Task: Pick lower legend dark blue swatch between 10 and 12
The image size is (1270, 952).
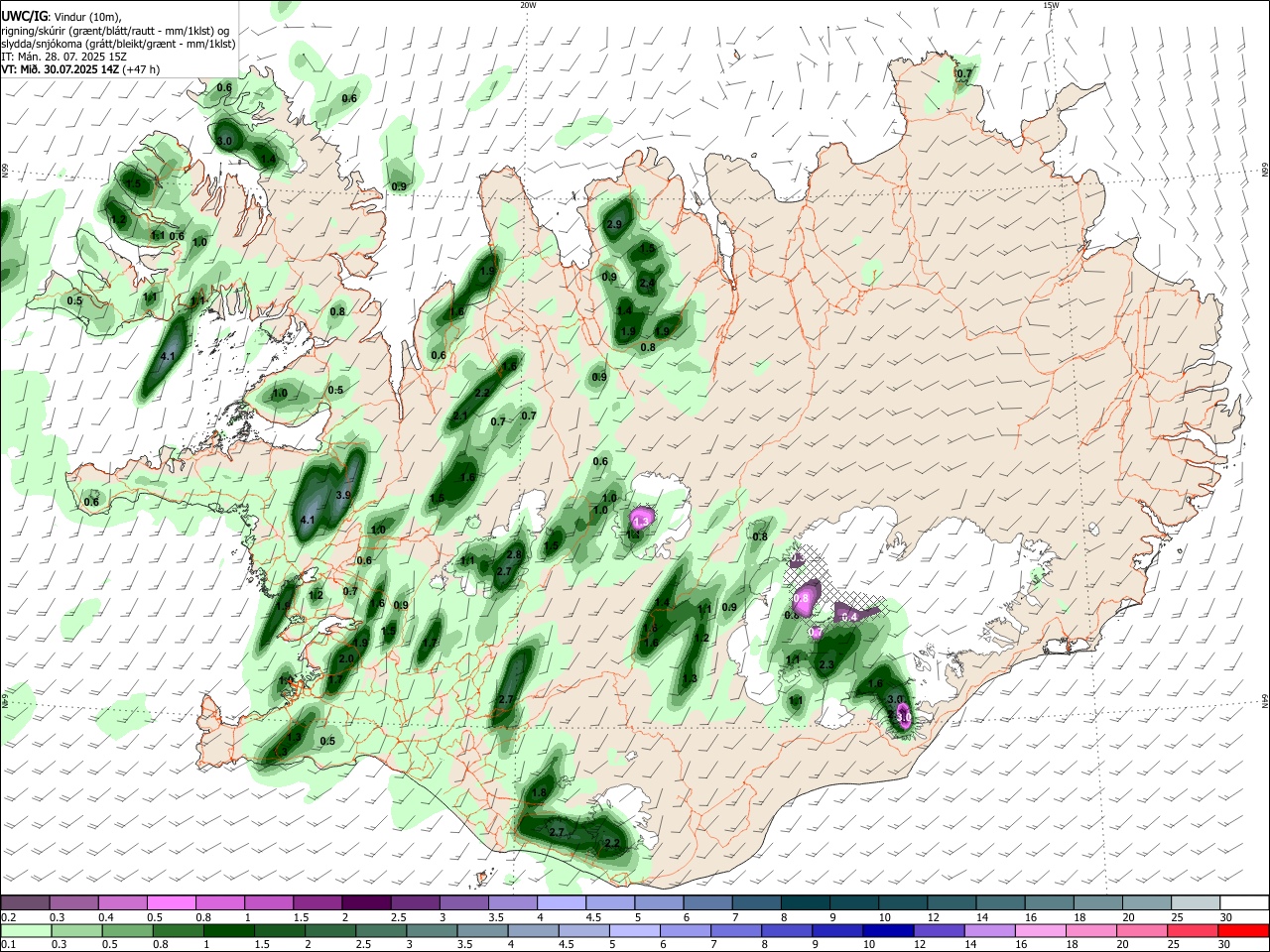Action: [888, 930]
